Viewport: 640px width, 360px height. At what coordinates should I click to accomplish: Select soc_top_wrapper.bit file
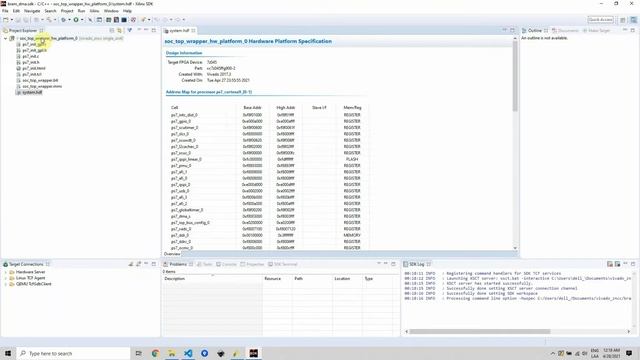[40, 80]
